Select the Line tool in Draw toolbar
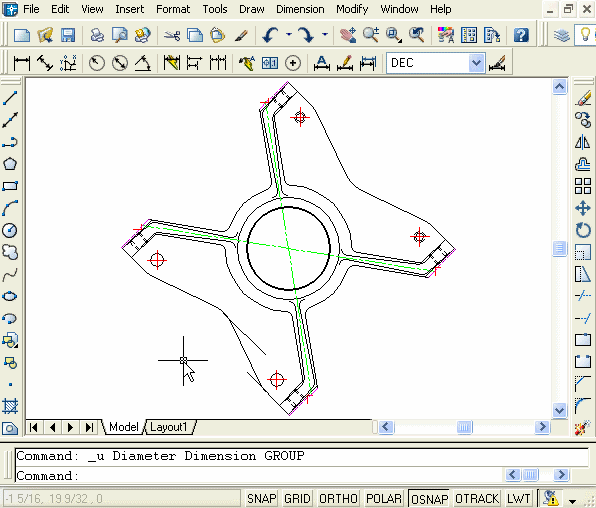596x508 pixels. (x=10, y=98)
